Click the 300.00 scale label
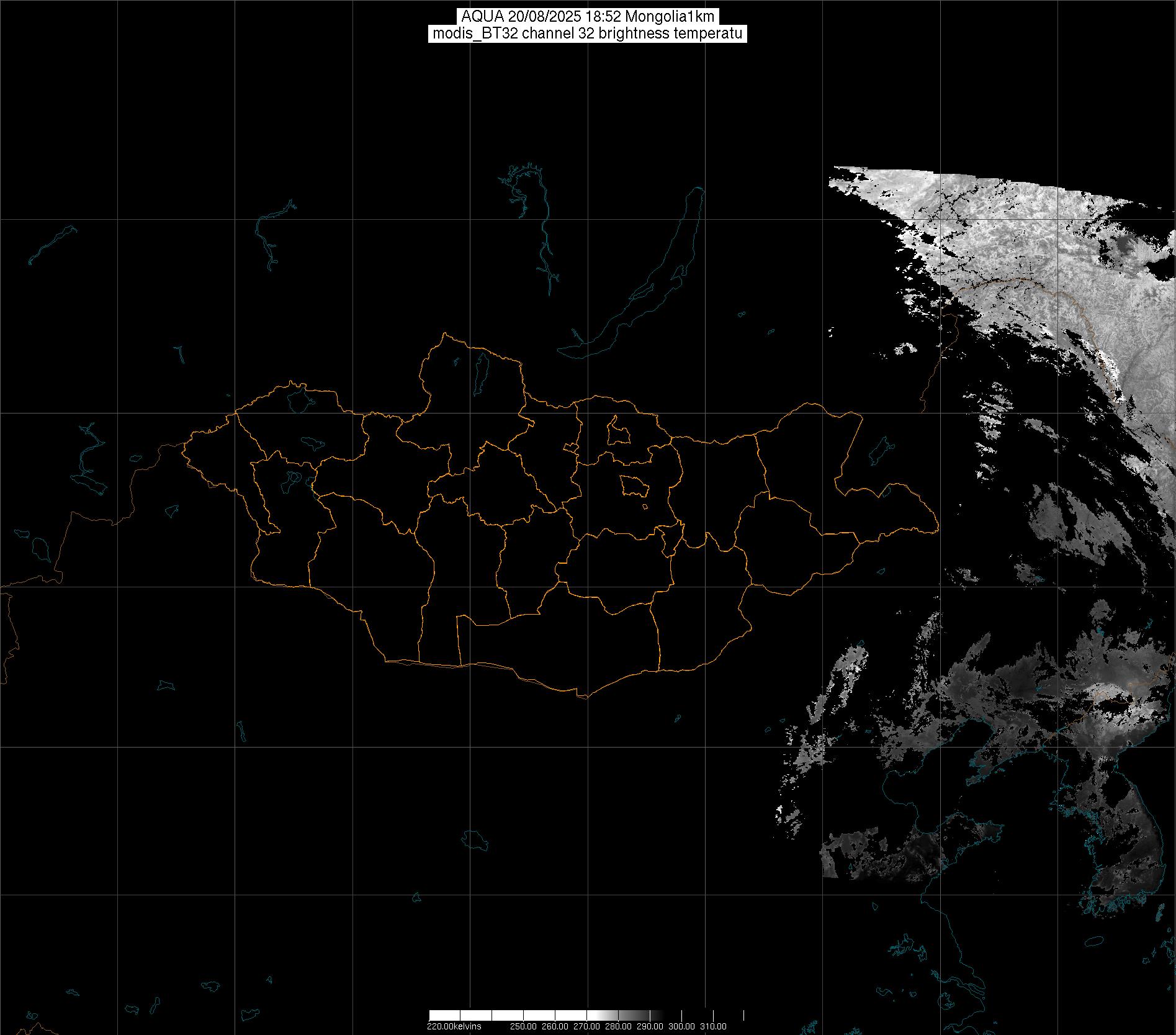1176x1035 pixels. pyautogui.click(x=681, y=1026)
